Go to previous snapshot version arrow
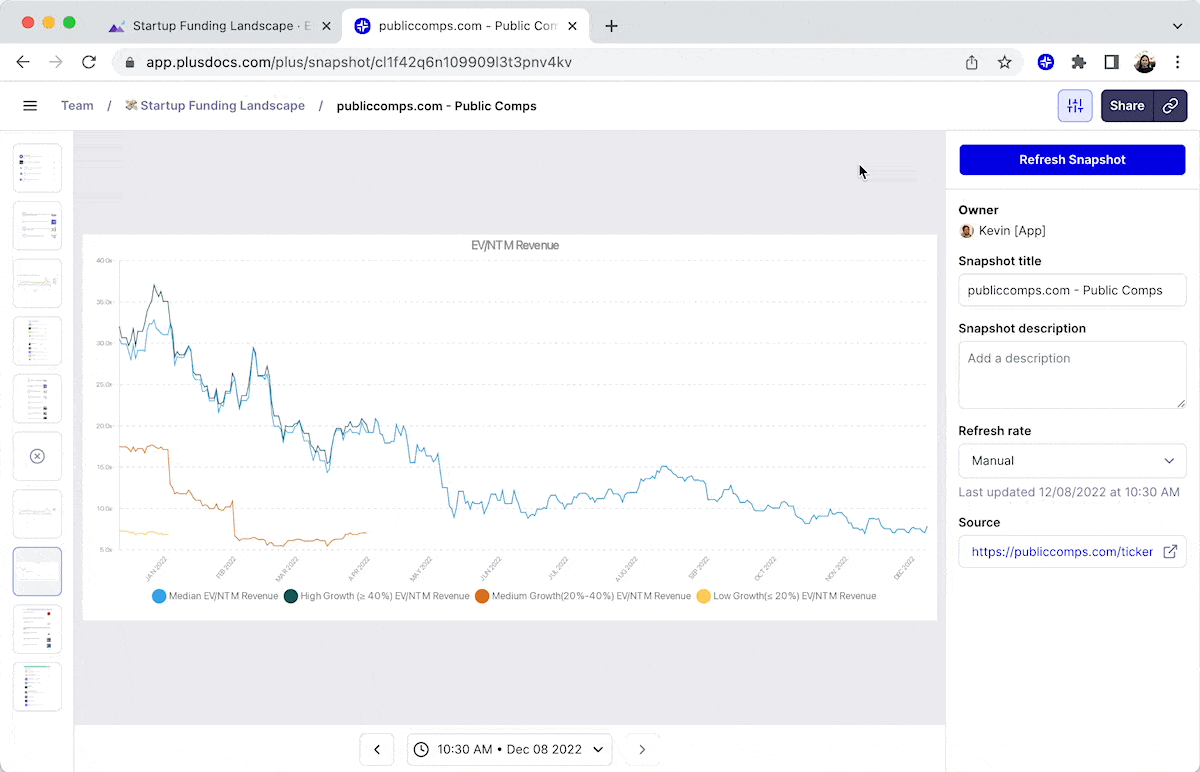The width and height of the screenshot is (1200, 772). 377,749
